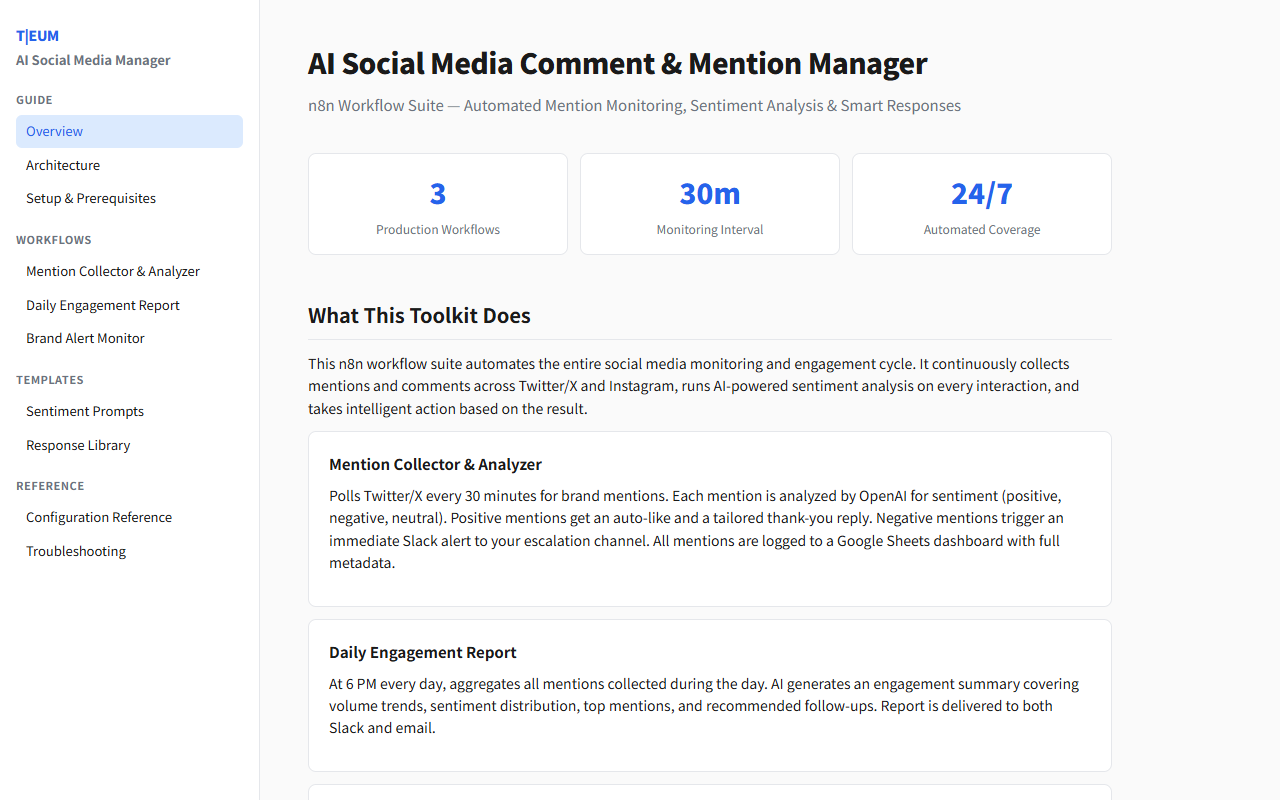This screenshot has width=1280, height=800.
Task: Open Mention Collector & Analyzer sidebar link
Action: (x=113, y=271)
